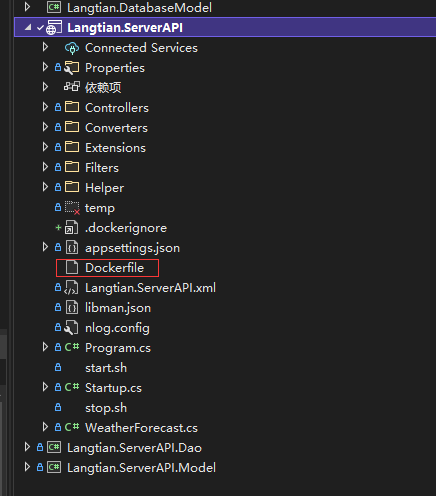
Task: Expand the Langtian.DatabaseModel project node
Action: (27, 7)
